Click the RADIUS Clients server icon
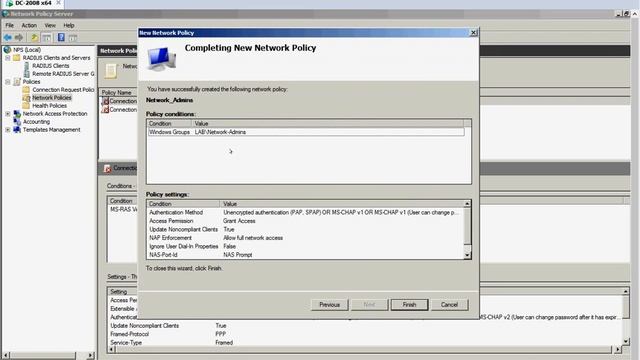The image size is (640, 360). (27, 66)
